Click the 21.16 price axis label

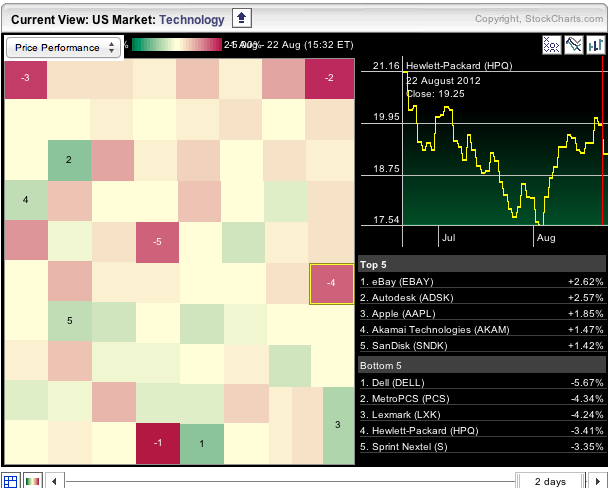click(x=386, y=66)
